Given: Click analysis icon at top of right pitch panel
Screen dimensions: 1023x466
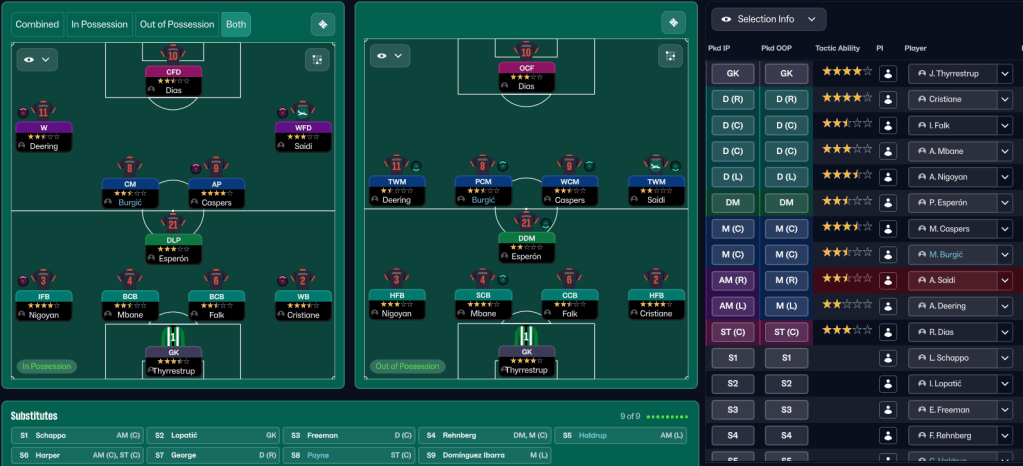Looking at the screenshot, I should click(674, 22).
